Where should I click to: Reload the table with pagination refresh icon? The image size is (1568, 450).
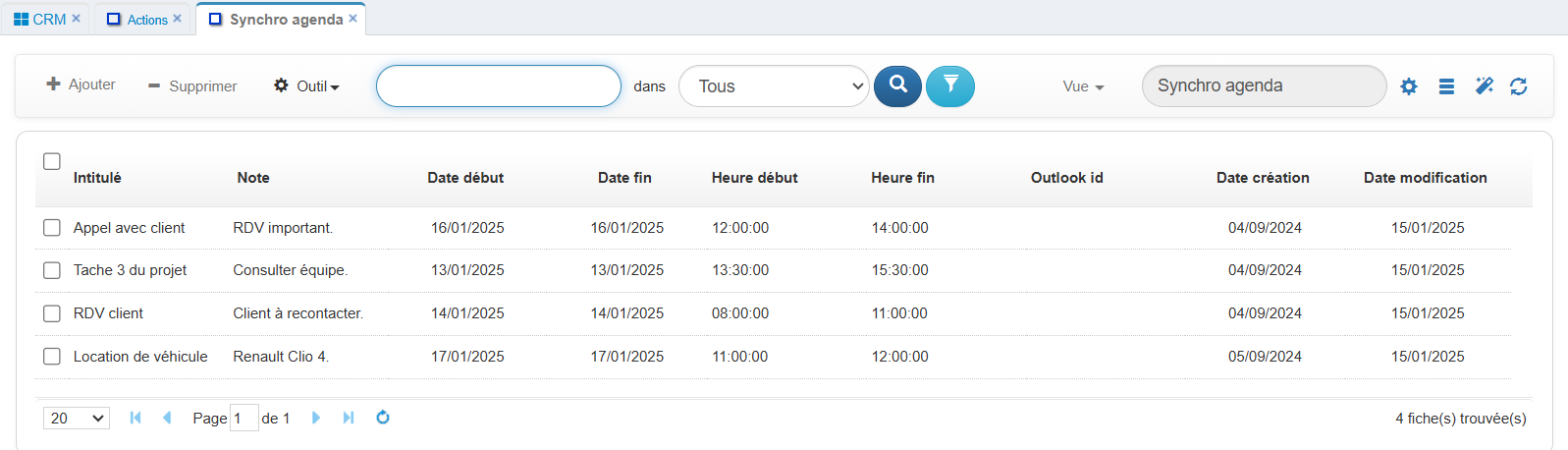383,418
